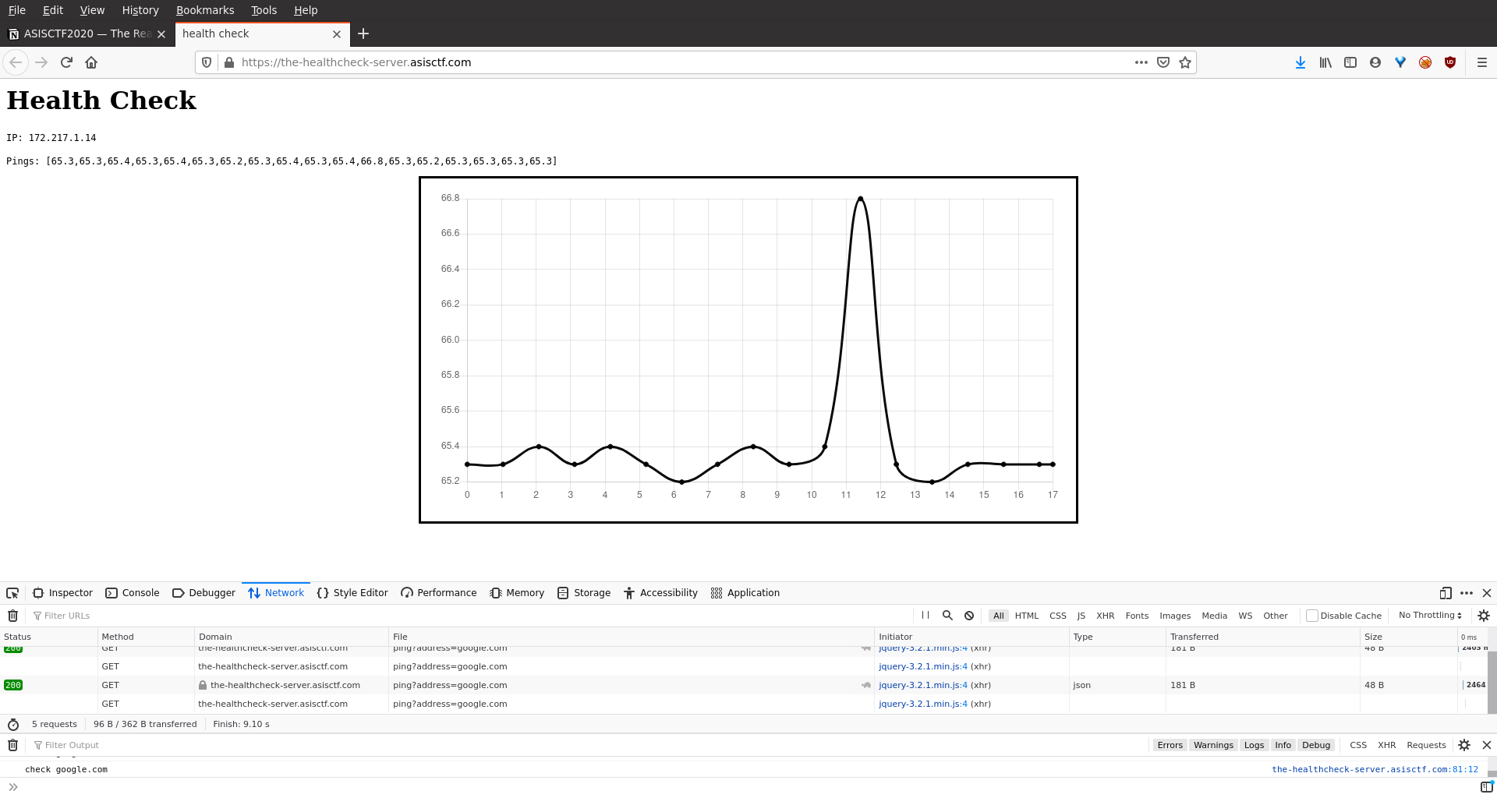This screenshot has width=1497, height=812.
Task: Clear network requests with trash icon
Action: [13, 616]
